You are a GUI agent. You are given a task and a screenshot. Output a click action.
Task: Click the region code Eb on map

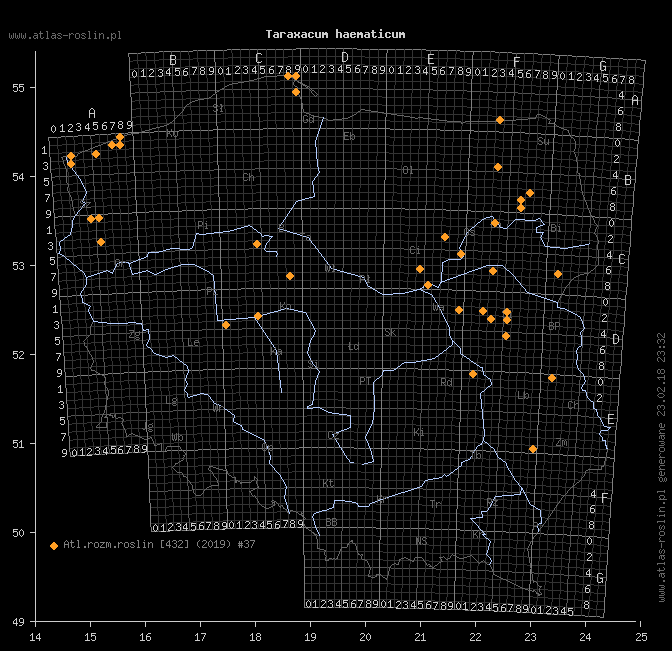pyautogui.click(x=349, y=136)
